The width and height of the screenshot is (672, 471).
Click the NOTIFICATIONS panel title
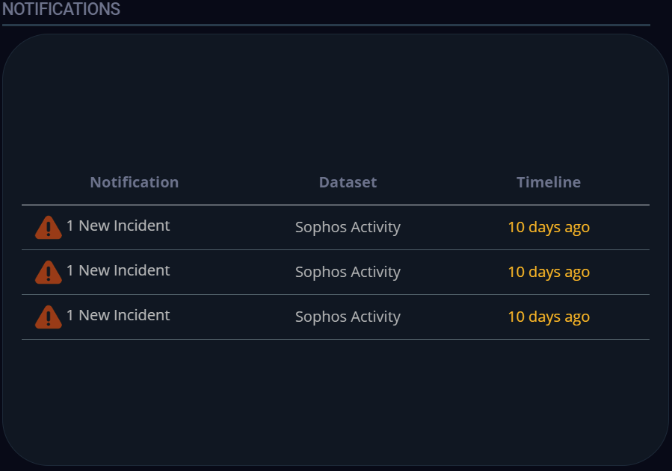pos(61,9)
